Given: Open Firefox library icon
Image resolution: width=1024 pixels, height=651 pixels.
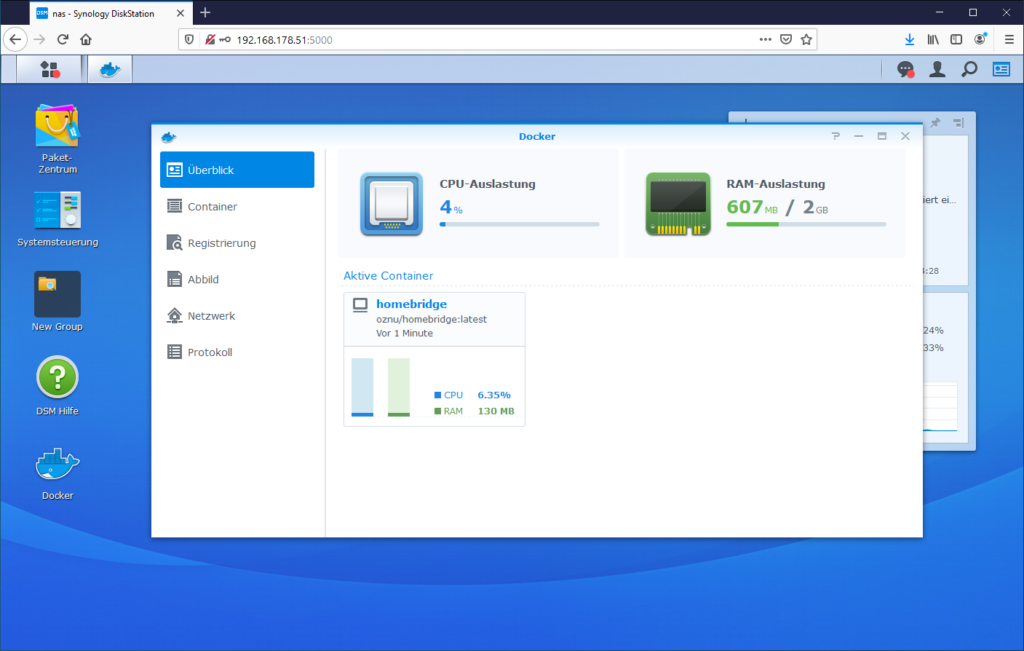Looking at the screenshot, I should (933, 39).
